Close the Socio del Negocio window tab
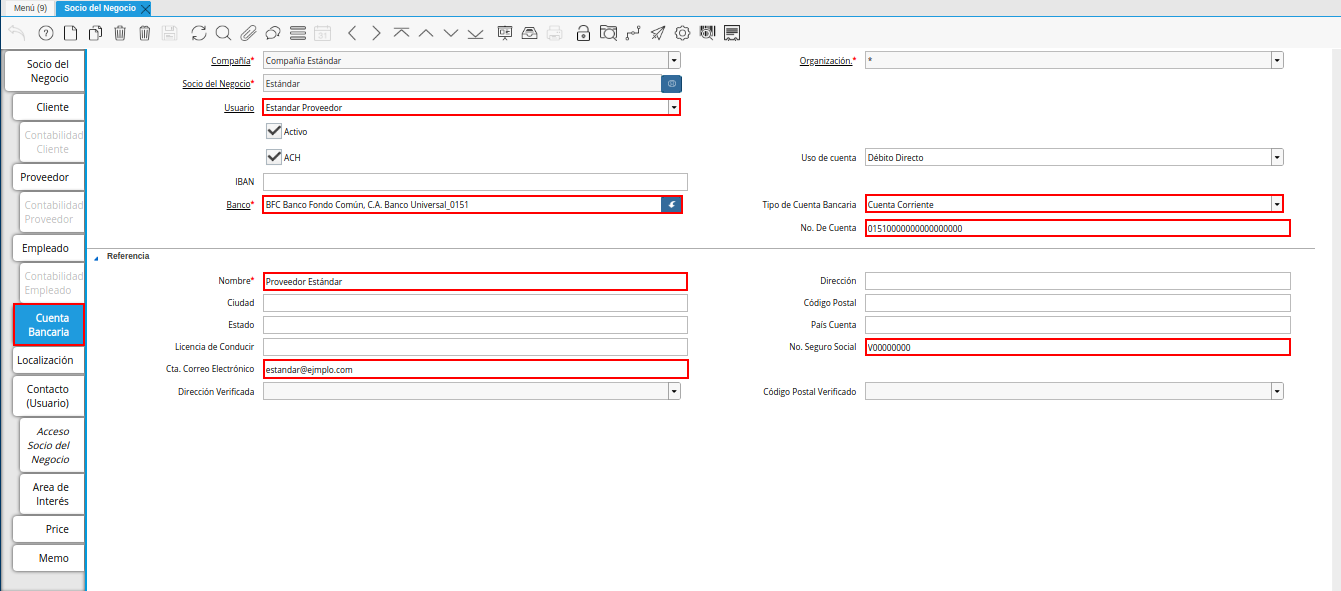1341x591 pixels. pyautogui.click(x=146, y=8)
